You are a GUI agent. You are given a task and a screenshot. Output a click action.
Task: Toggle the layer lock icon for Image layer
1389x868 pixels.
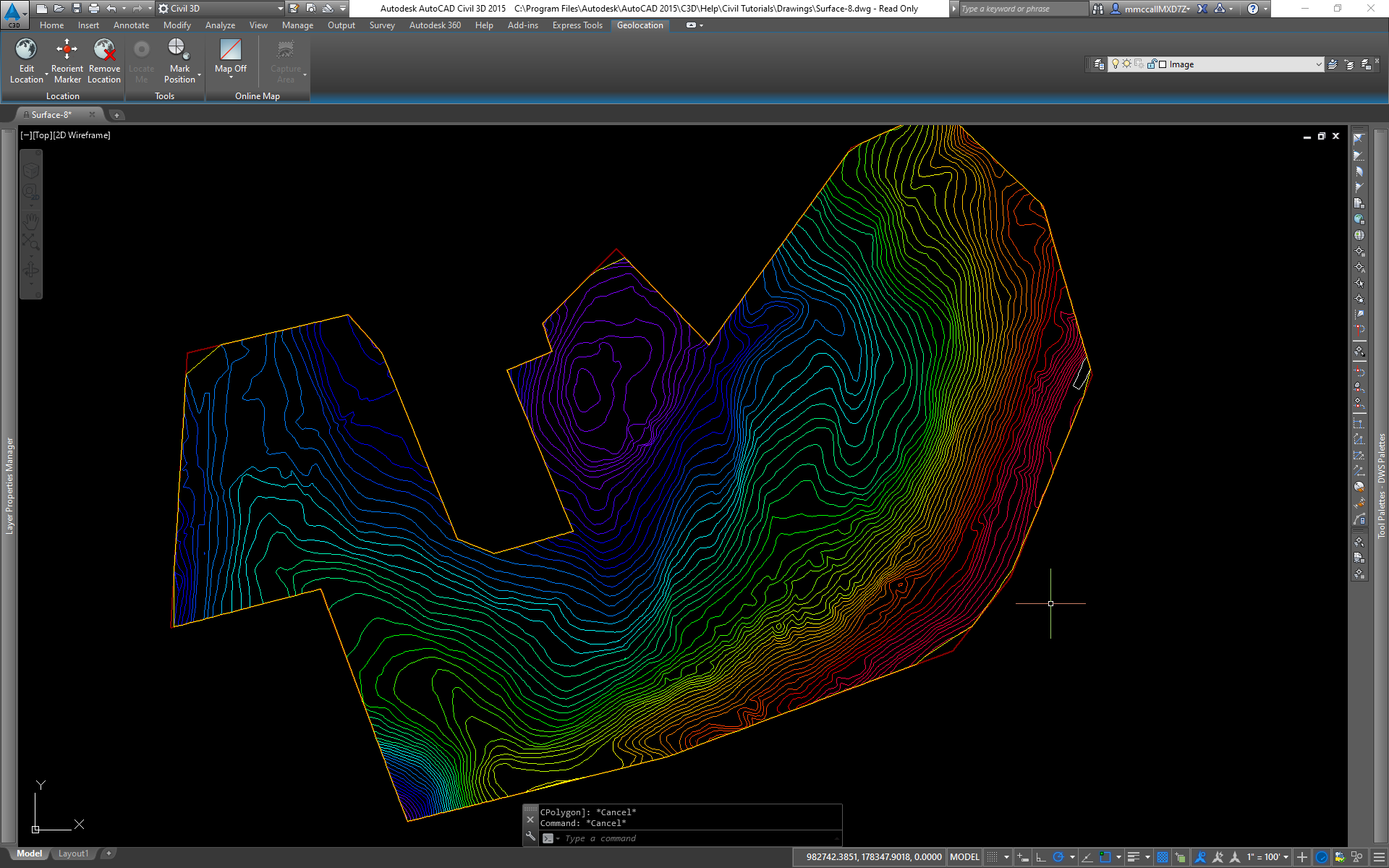tap(1152, 64)
